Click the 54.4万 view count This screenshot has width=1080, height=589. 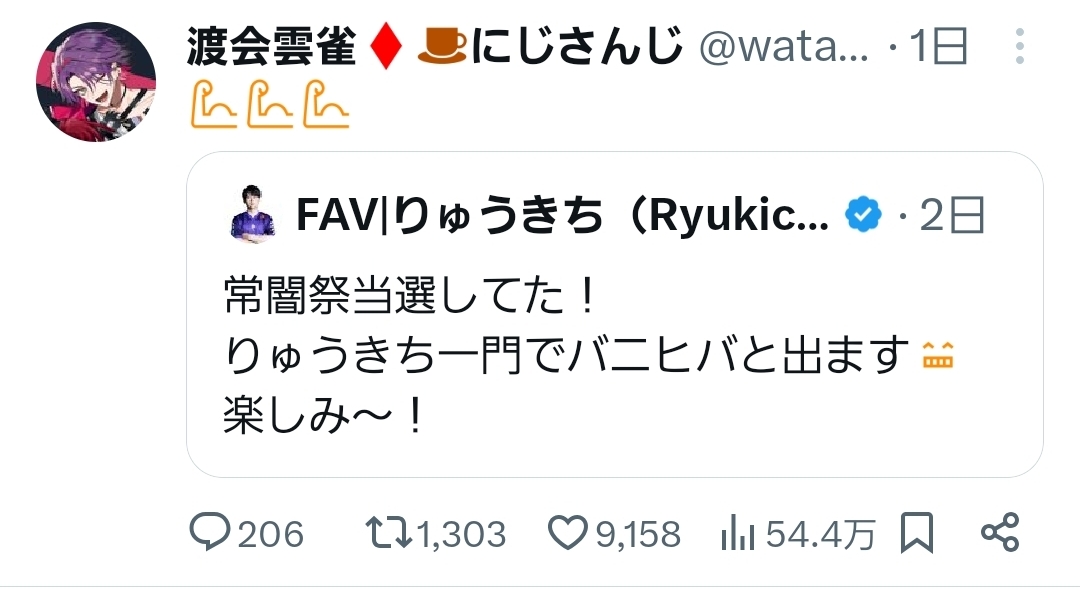pyautogui.click(x=821, y=535)
